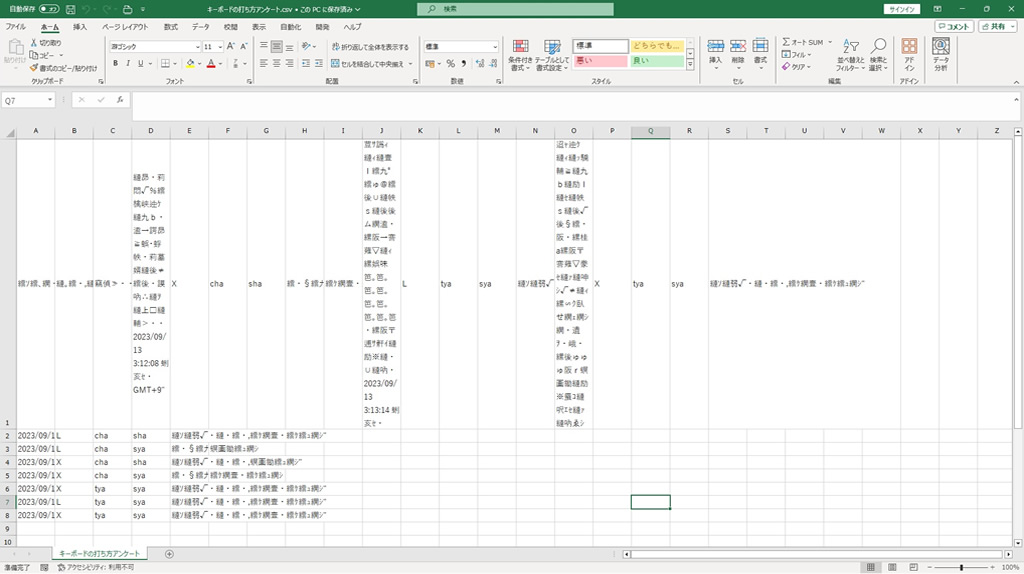Select the red 悪い cell style swatch
The image size is (1024, 574).
[599, 62]
